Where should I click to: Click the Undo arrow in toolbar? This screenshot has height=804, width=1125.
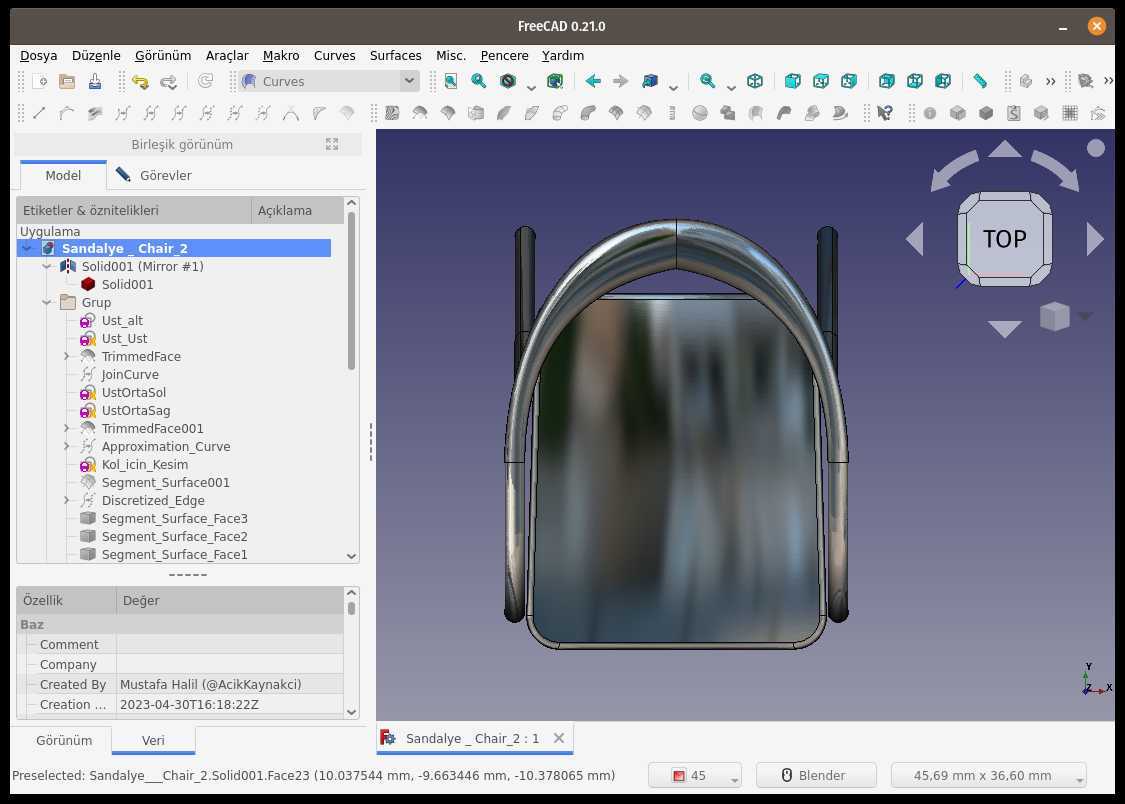(140, 82)
